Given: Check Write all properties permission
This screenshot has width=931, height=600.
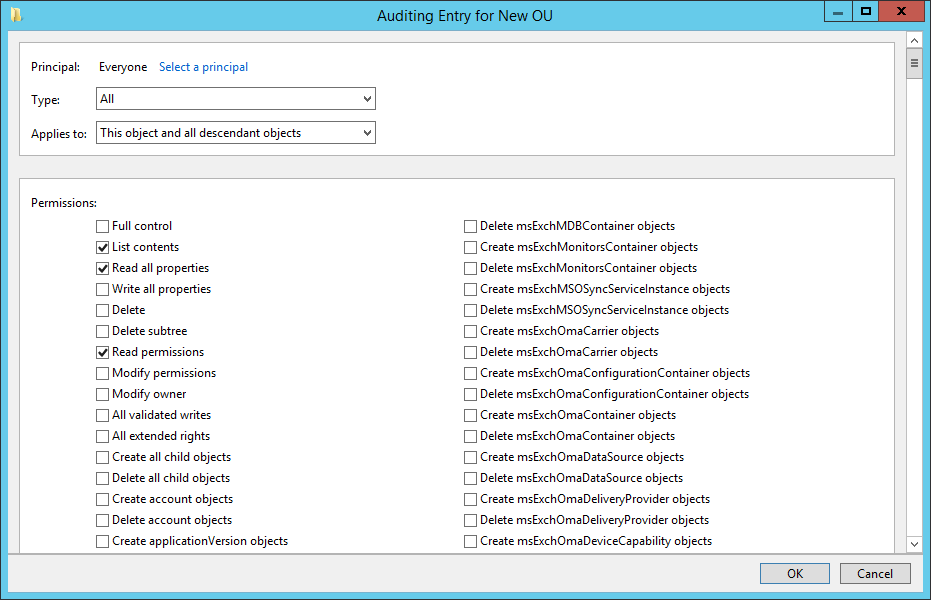Looking at the screenshot, I should point(102,289).
